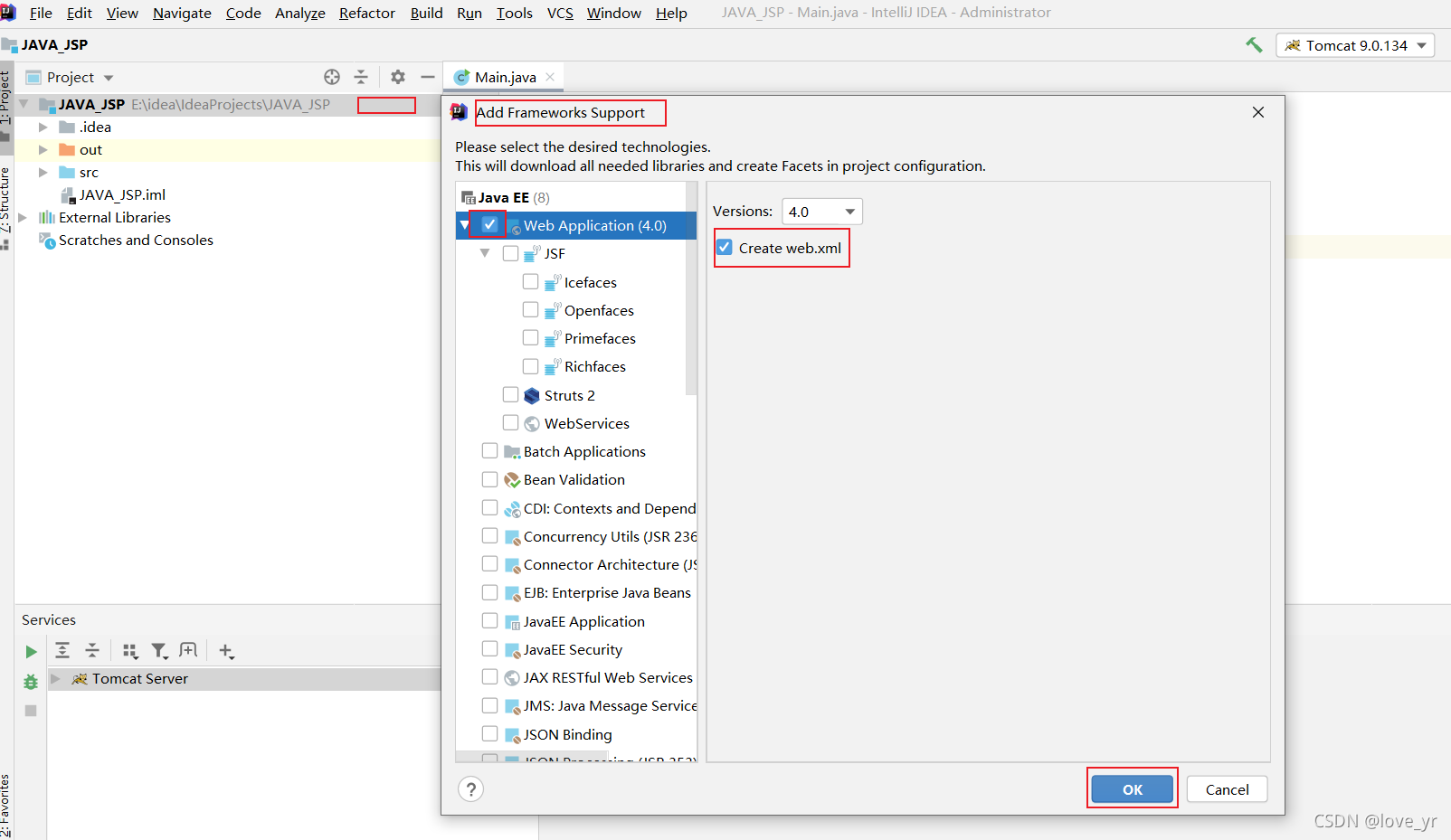Click the help question mark in dialog
The image size is (1451, 840).
click(470, 788)
